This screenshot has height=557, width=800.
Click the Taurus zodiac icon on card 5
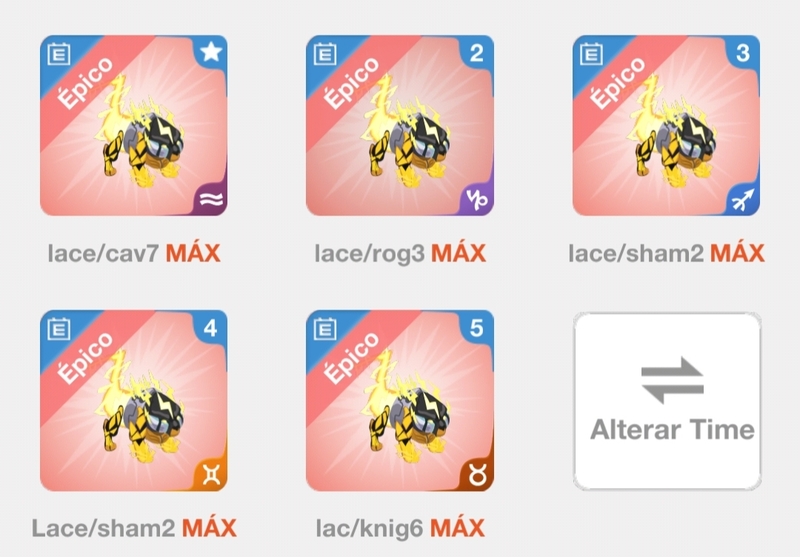[478, 475]
